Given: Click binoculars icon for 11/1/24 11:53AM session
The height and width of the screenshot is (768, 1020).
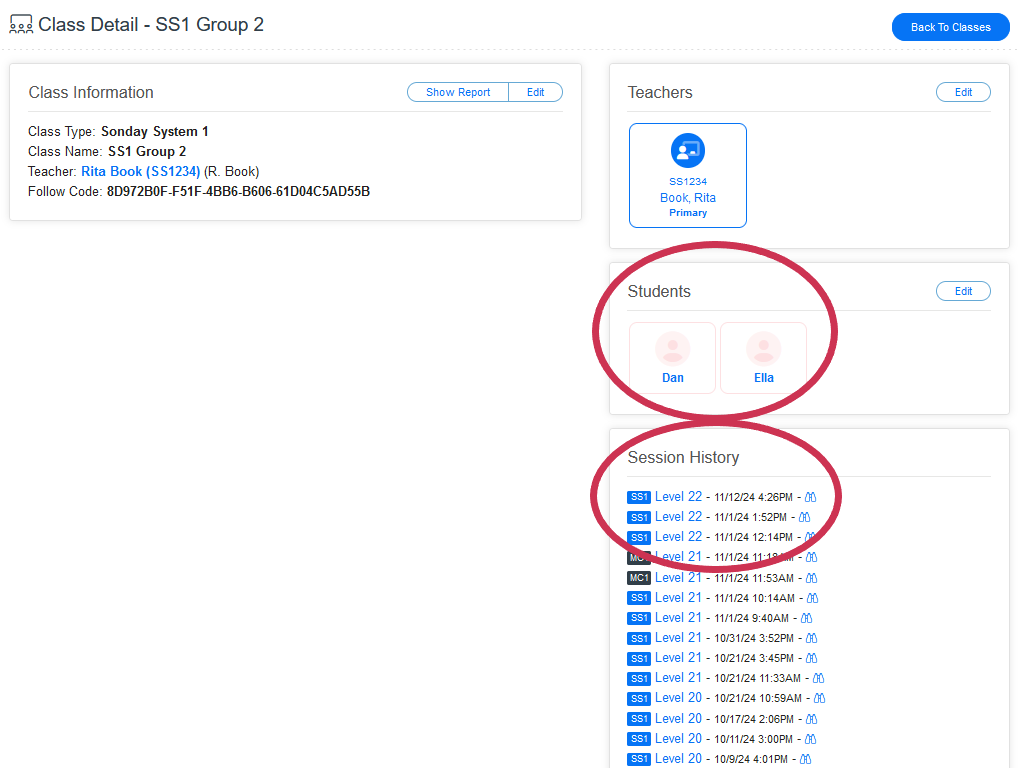Looking at the screenshot, I should (811, 578).
